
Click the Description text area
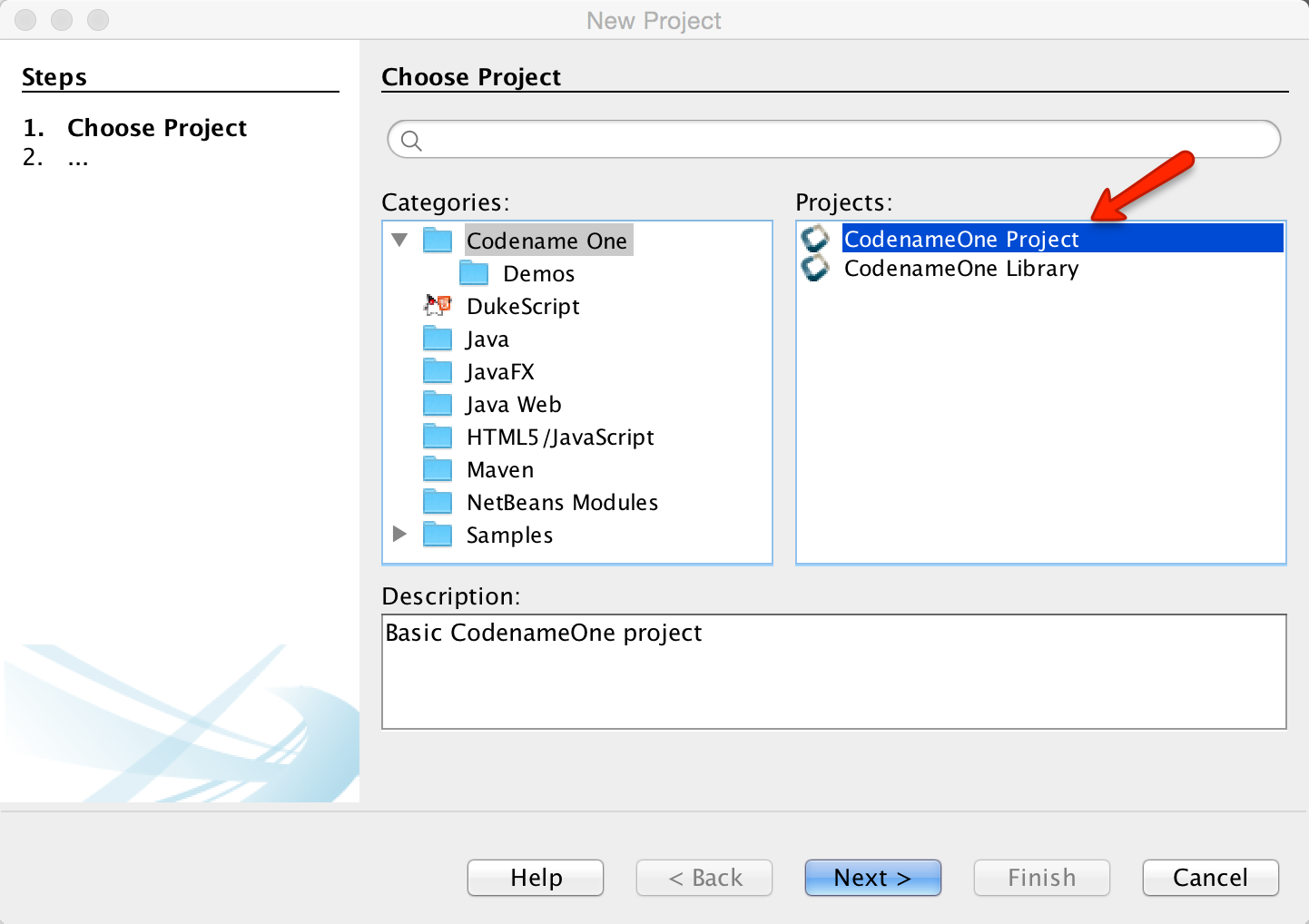tap(834, 672)
